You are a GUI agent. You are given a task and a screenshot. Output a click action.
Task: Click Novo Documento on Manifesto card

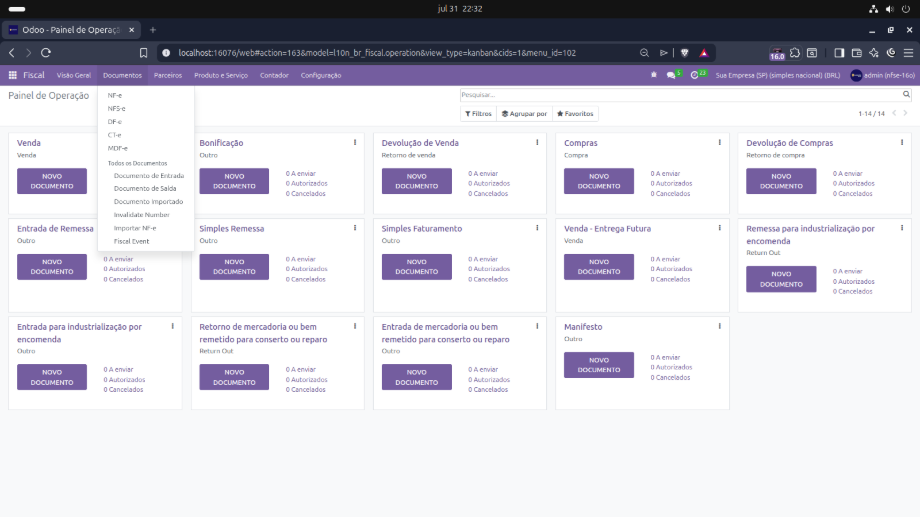pos(598,365)
